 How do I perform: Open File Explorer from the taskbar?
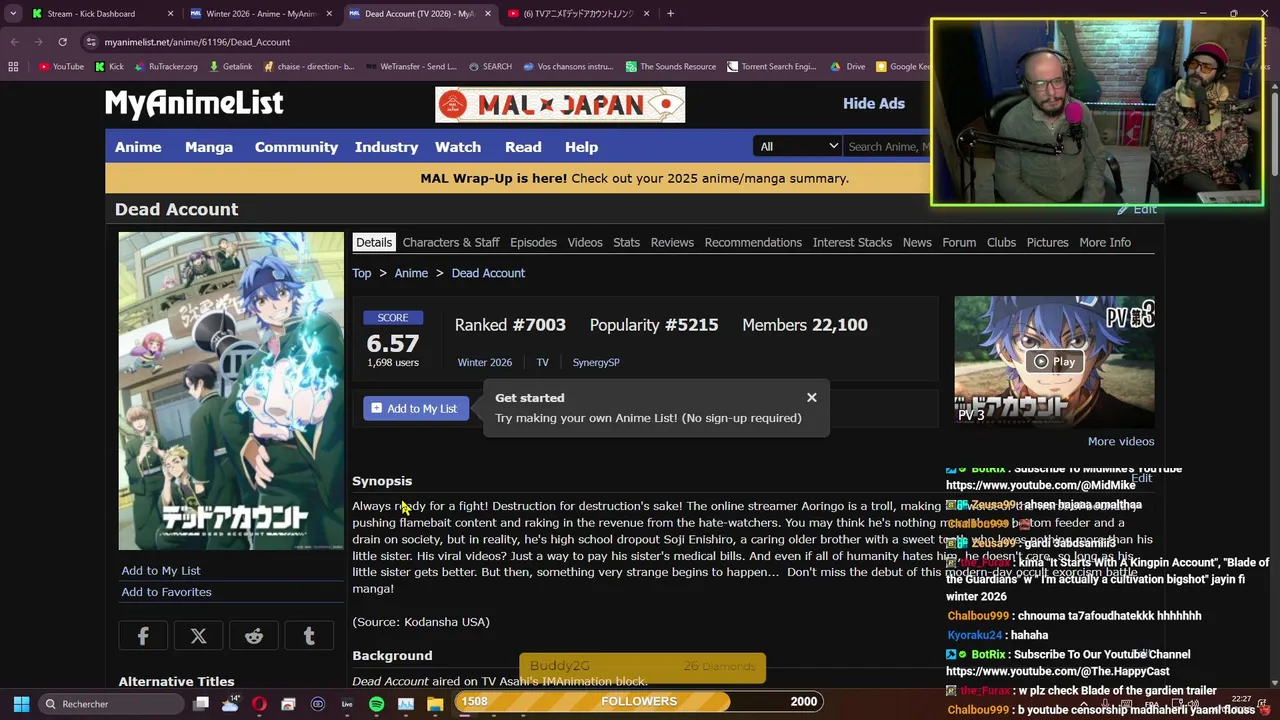435,704
